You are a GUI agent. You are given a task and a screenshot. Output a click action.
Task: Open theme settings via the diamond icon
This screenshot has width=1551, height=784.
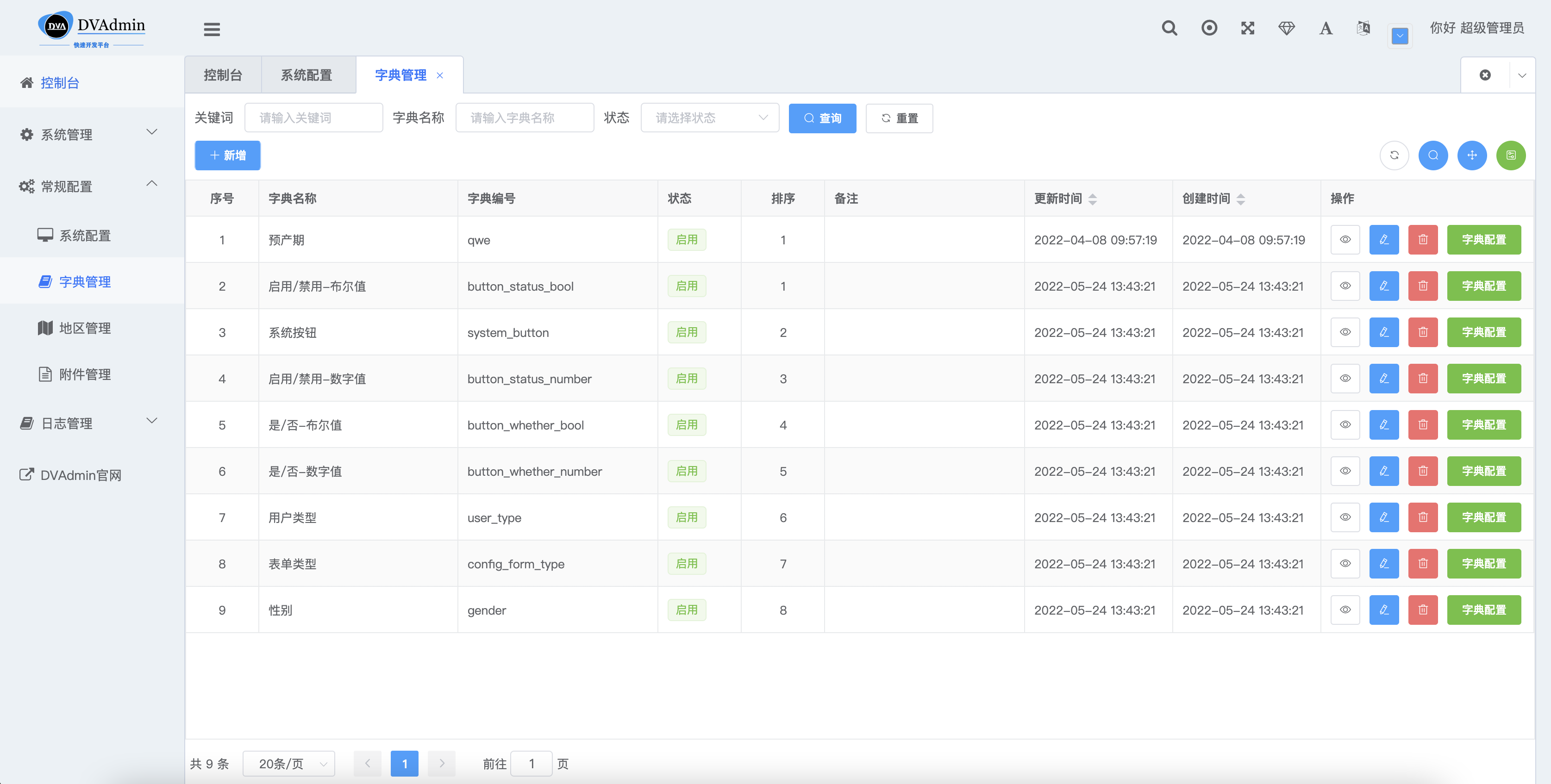pos(1287,28)
